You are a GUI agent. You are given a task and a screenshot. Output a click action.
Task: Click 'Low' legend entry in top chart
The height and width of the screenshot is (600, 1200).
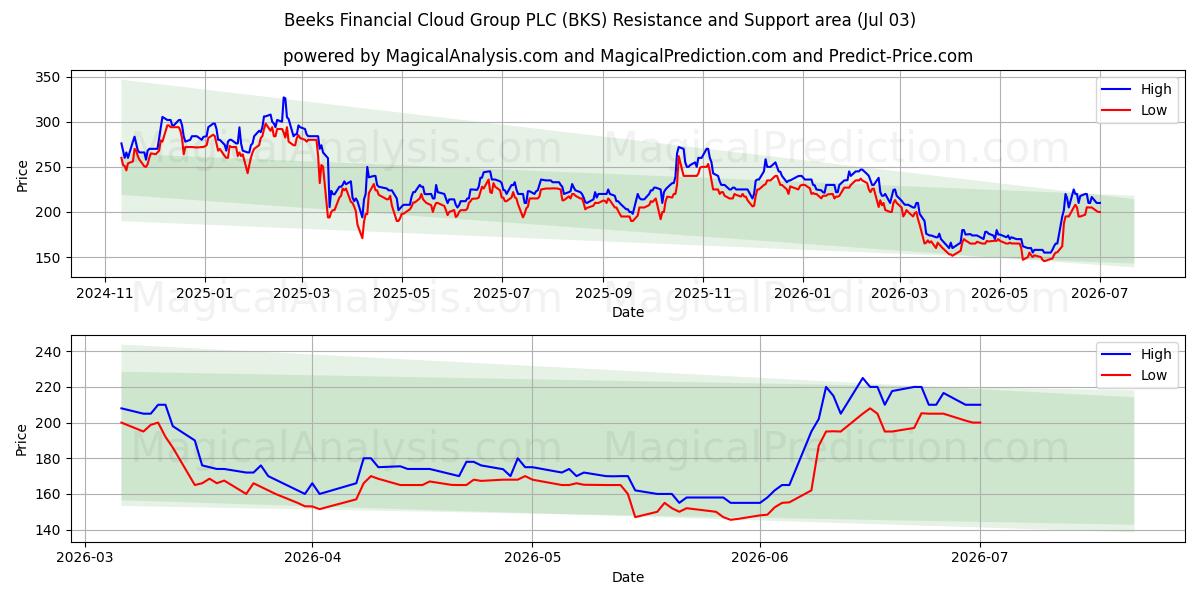1154,110
